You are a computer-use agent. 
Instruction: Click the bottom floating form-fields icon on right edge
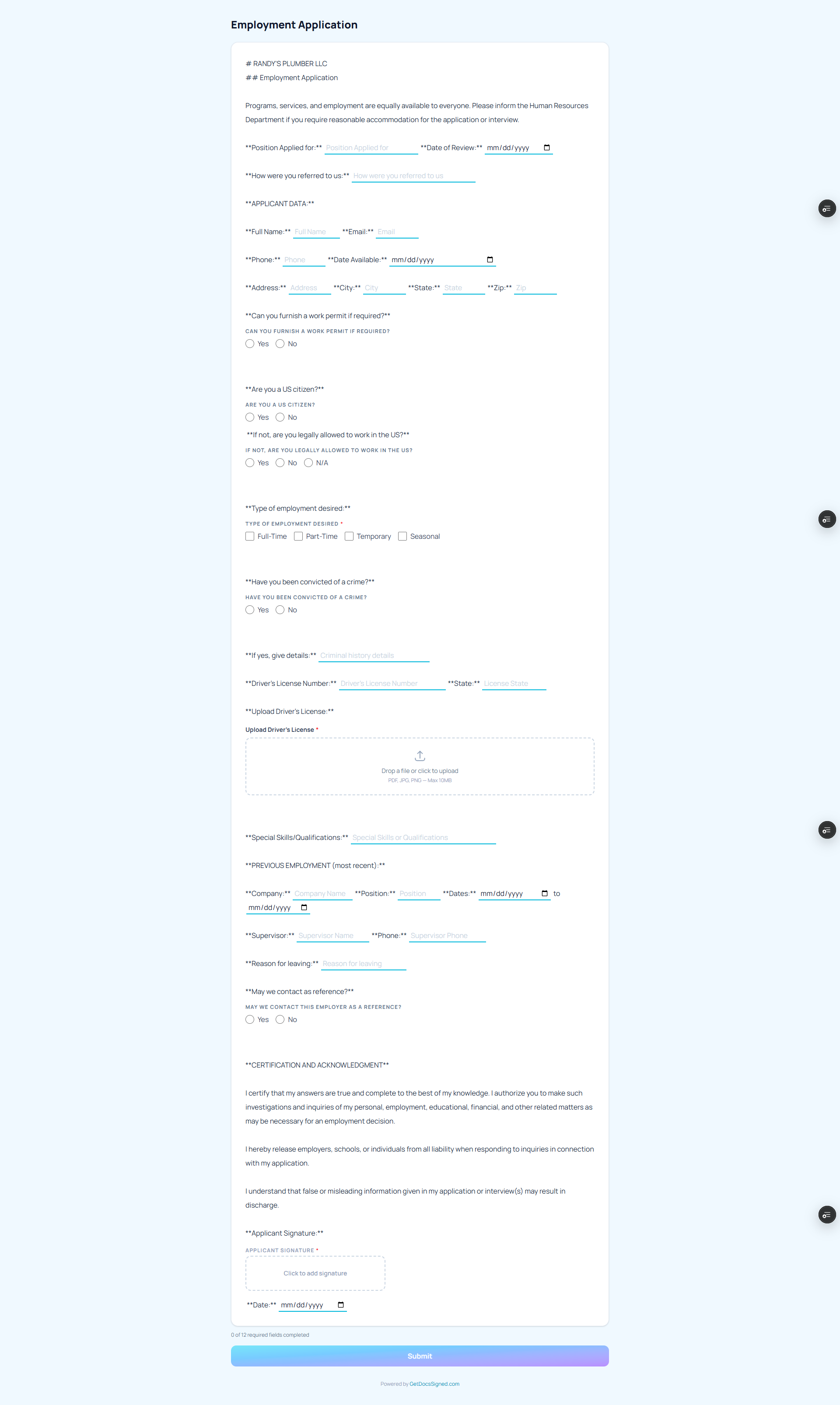827,1215
